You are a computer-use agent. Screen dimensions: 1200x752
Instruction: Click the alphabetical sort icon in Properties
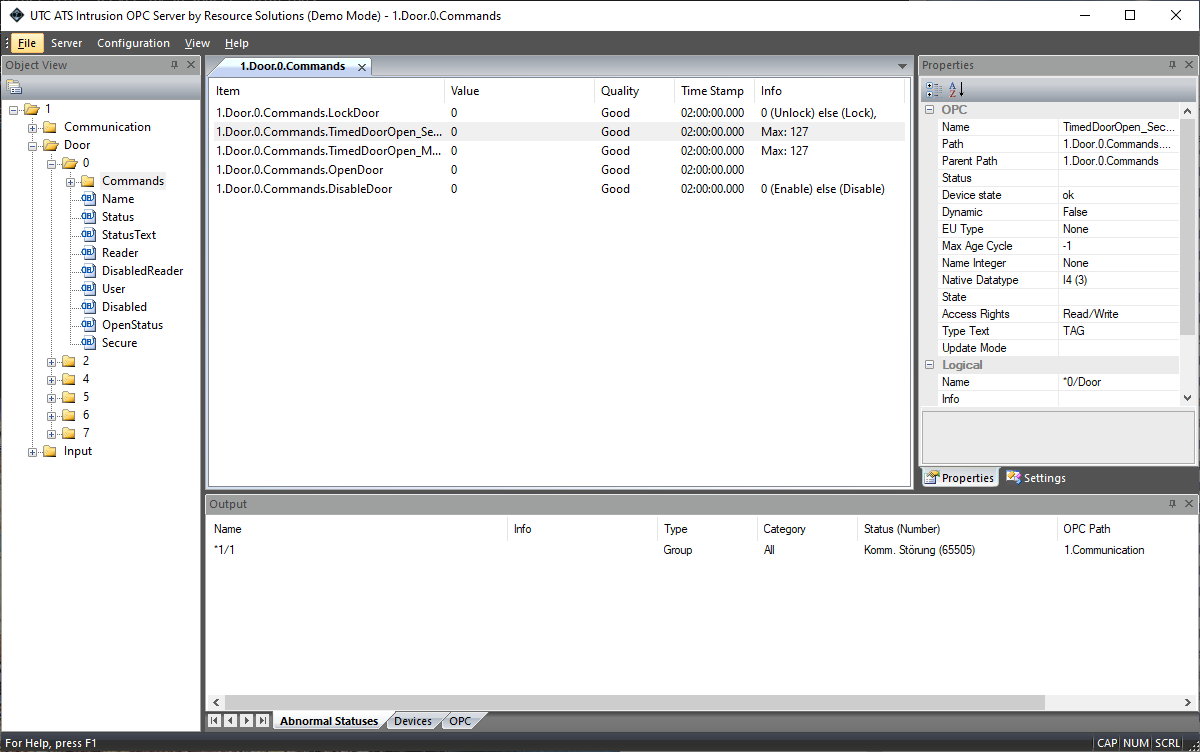tap(955, 89)
